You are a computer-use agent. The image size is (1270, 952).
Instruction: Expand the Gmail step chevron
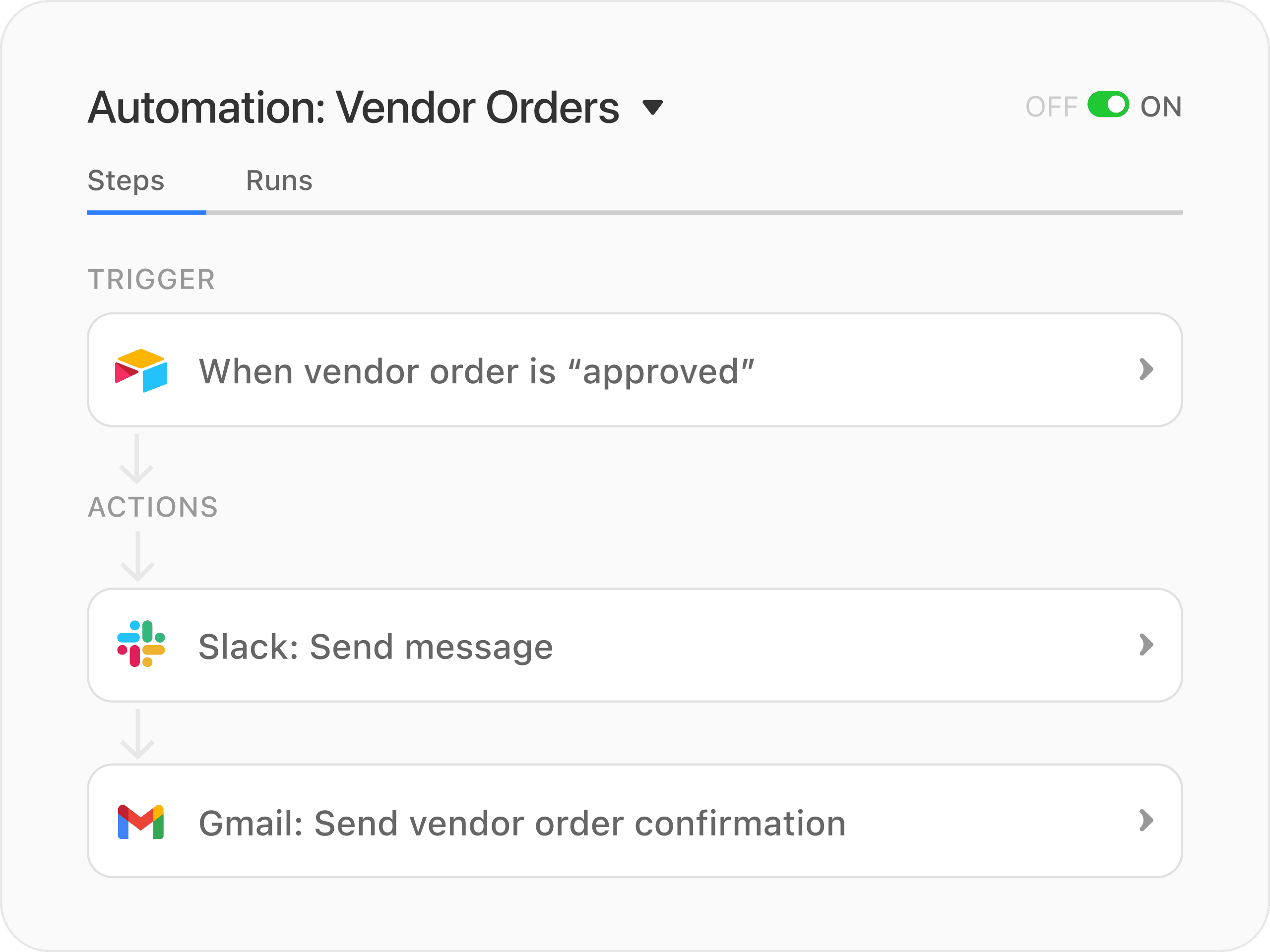[1145, 821]
